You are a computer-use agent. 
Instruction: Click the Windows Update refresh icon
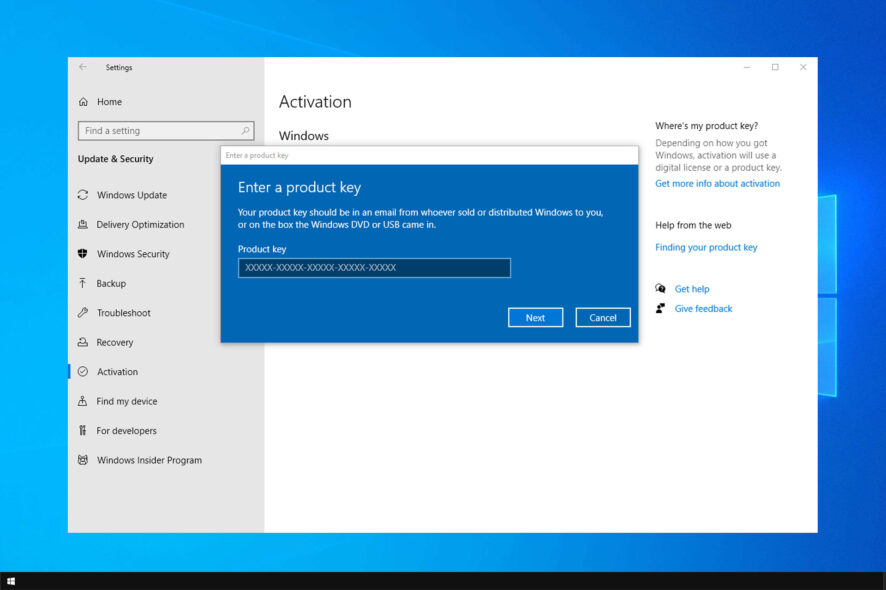pyautogui.click(x=83, y=195)
